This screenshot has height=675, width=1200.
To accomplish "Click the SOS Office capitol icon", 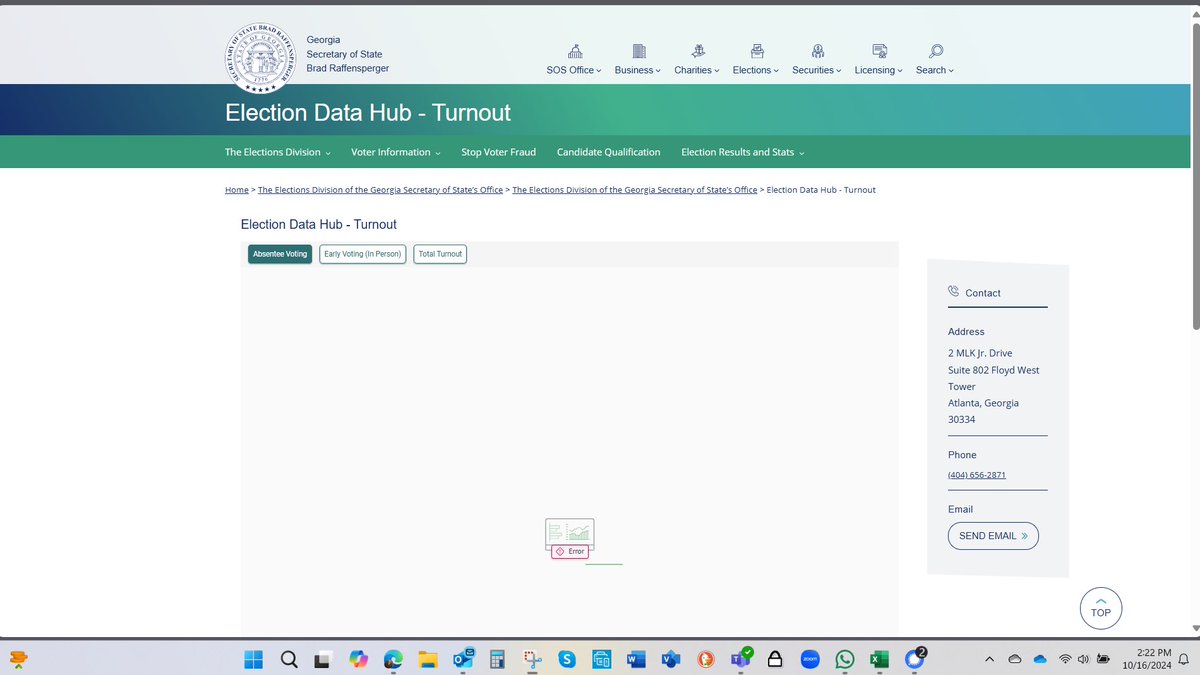I will pos(574,51).
